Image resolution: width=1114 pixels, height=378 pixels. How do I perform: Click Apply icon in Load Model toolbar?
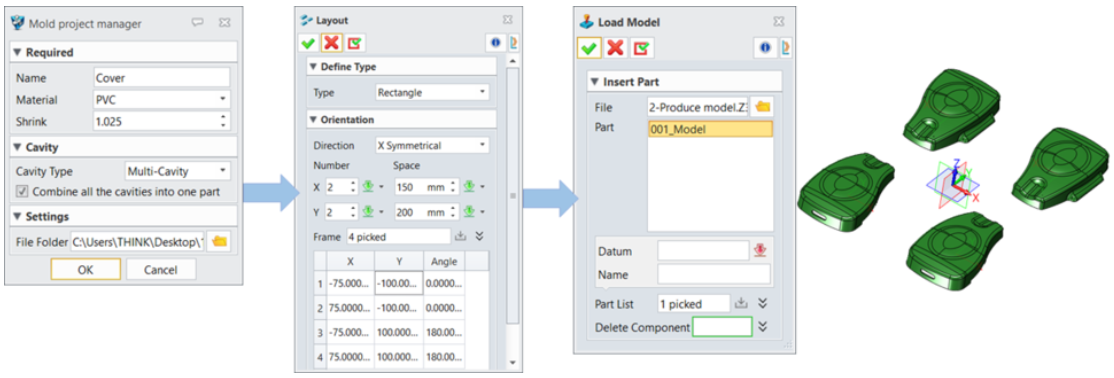[642, 48]
